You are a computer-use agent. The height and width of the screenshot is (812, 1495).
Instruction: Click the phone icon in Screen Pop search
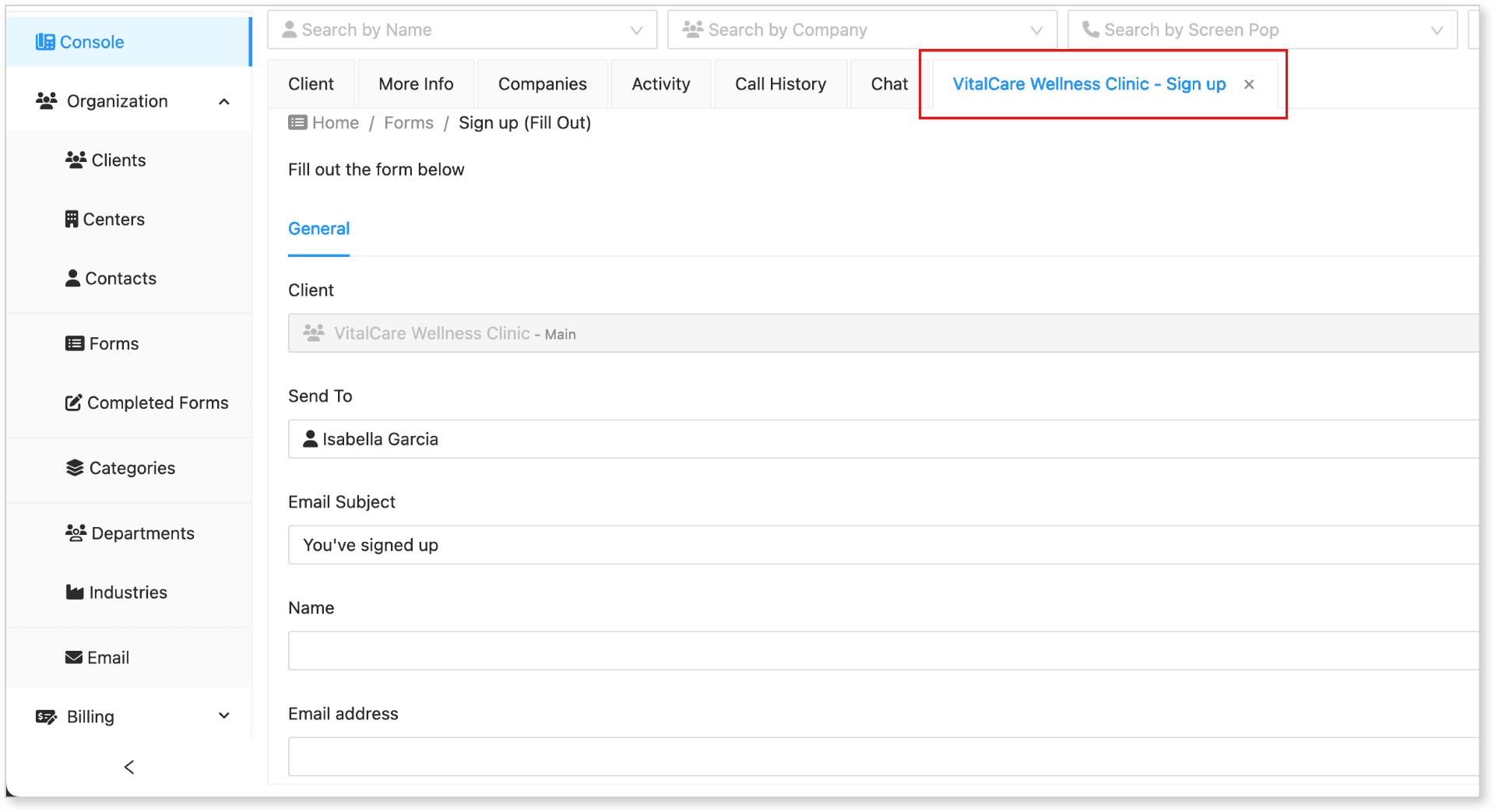pyautogui.click(x=1091, y=30)
